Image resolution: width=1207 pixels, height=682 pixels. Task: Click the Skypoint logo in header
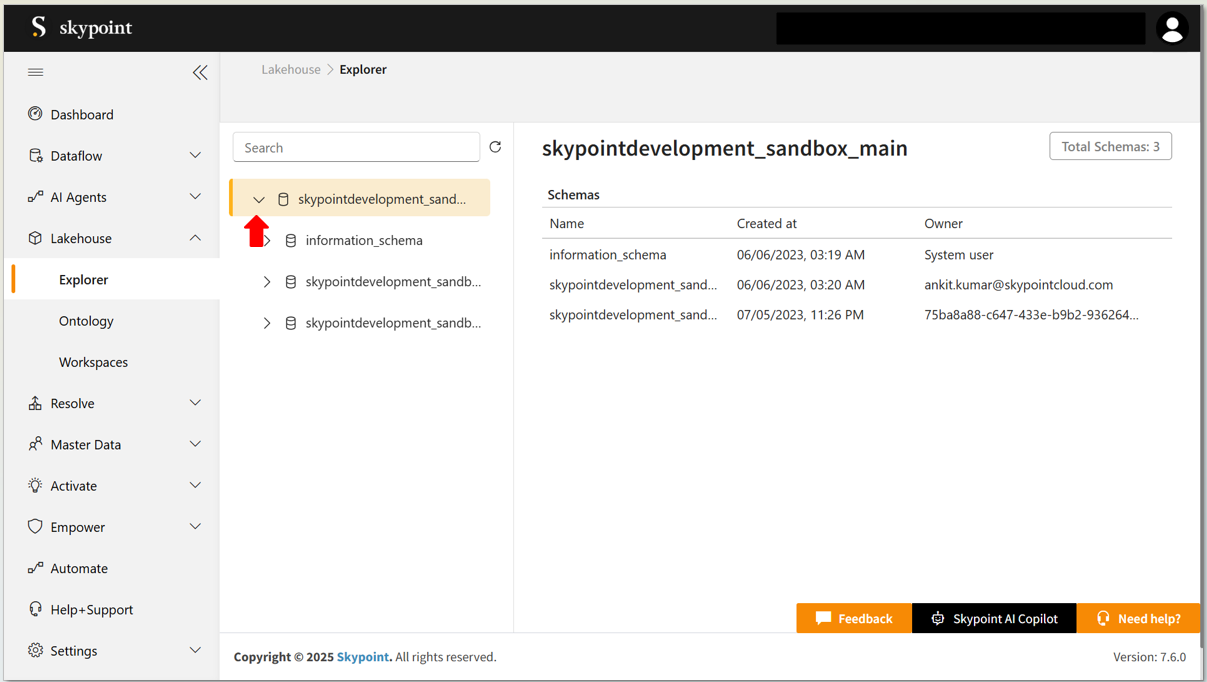(81, 28)
